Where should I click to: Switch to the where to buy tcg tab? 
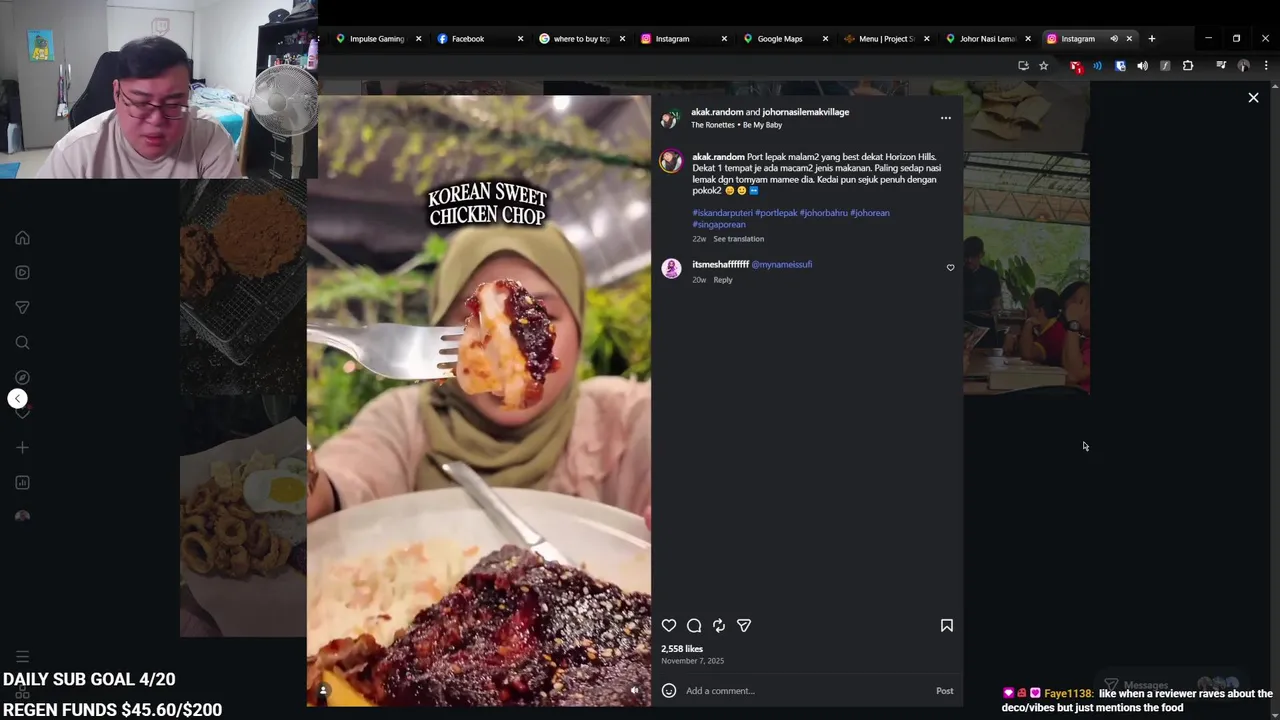(581, 39)
